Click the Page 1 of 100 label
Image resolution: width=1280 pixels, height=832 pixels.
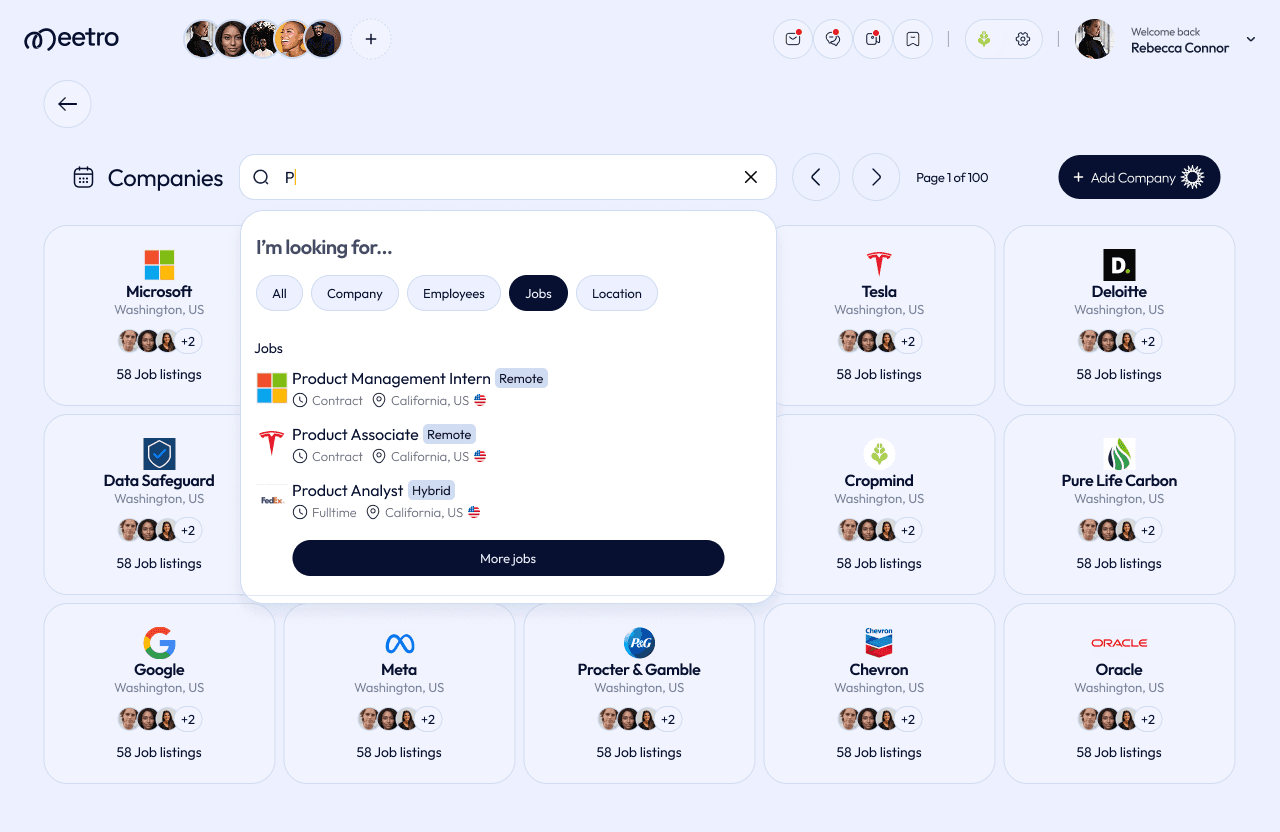(x=952, y=177)
